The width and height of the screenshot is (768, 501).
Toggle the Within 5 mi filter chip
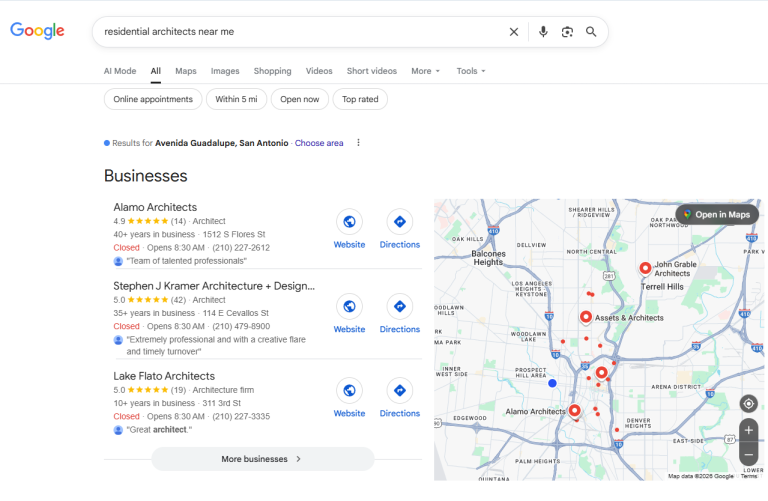point(236,99)
